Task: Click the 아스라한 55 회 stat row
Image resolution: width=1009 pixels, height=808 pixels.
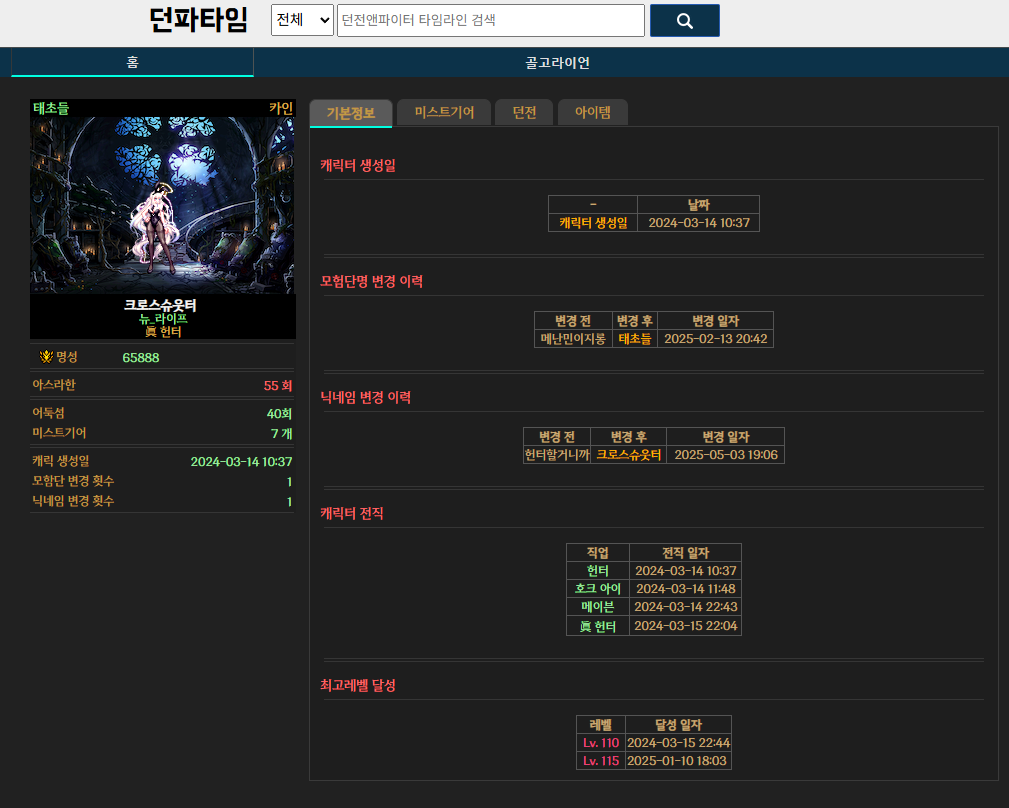Action: tap(162, 385)
